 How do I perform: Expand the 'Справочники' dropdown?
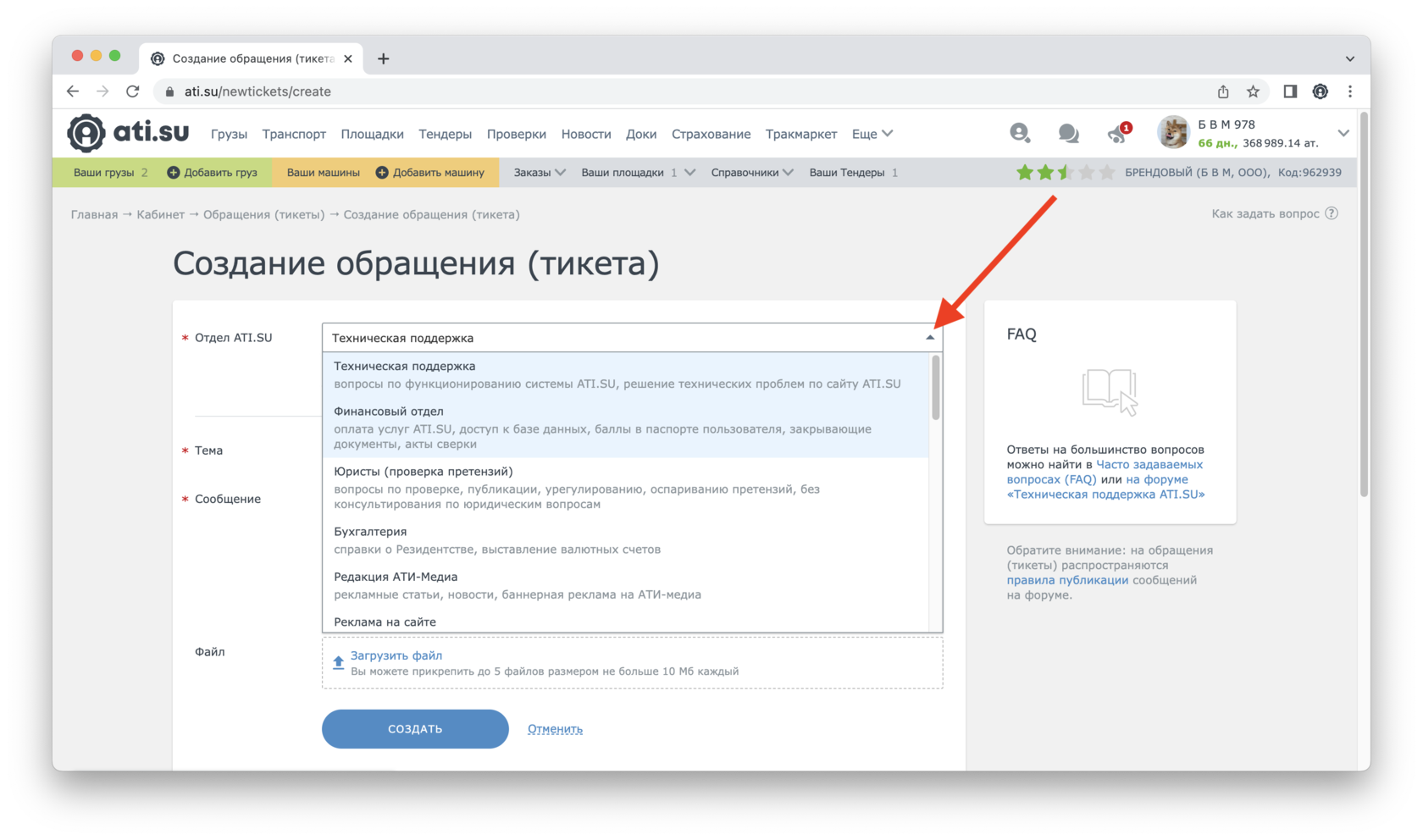752,173
